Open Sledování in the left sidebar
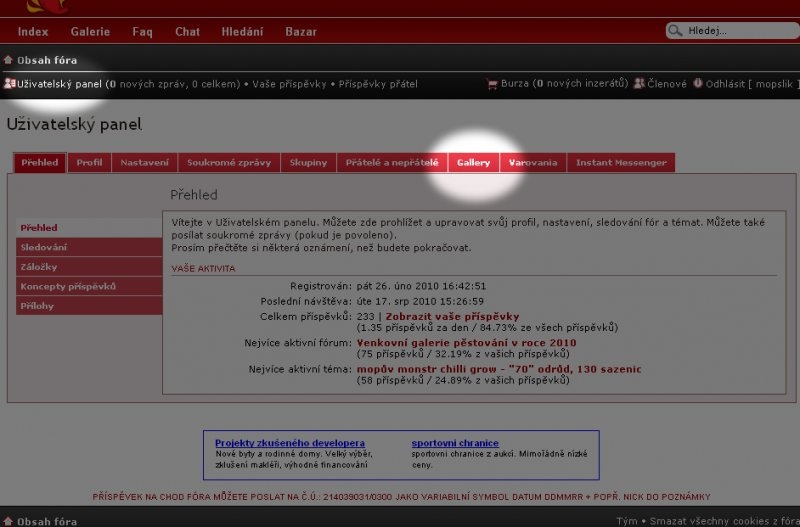This screenshot has height=527, width=800. tap(44, 247)
